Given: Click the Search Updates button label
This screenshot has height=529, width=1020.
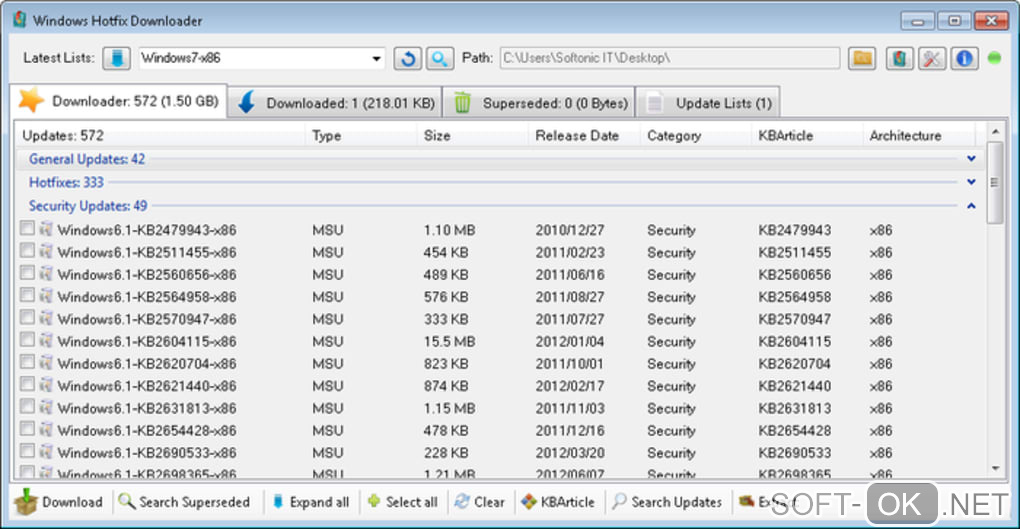Looking at the screenshot, I should 677,502.
